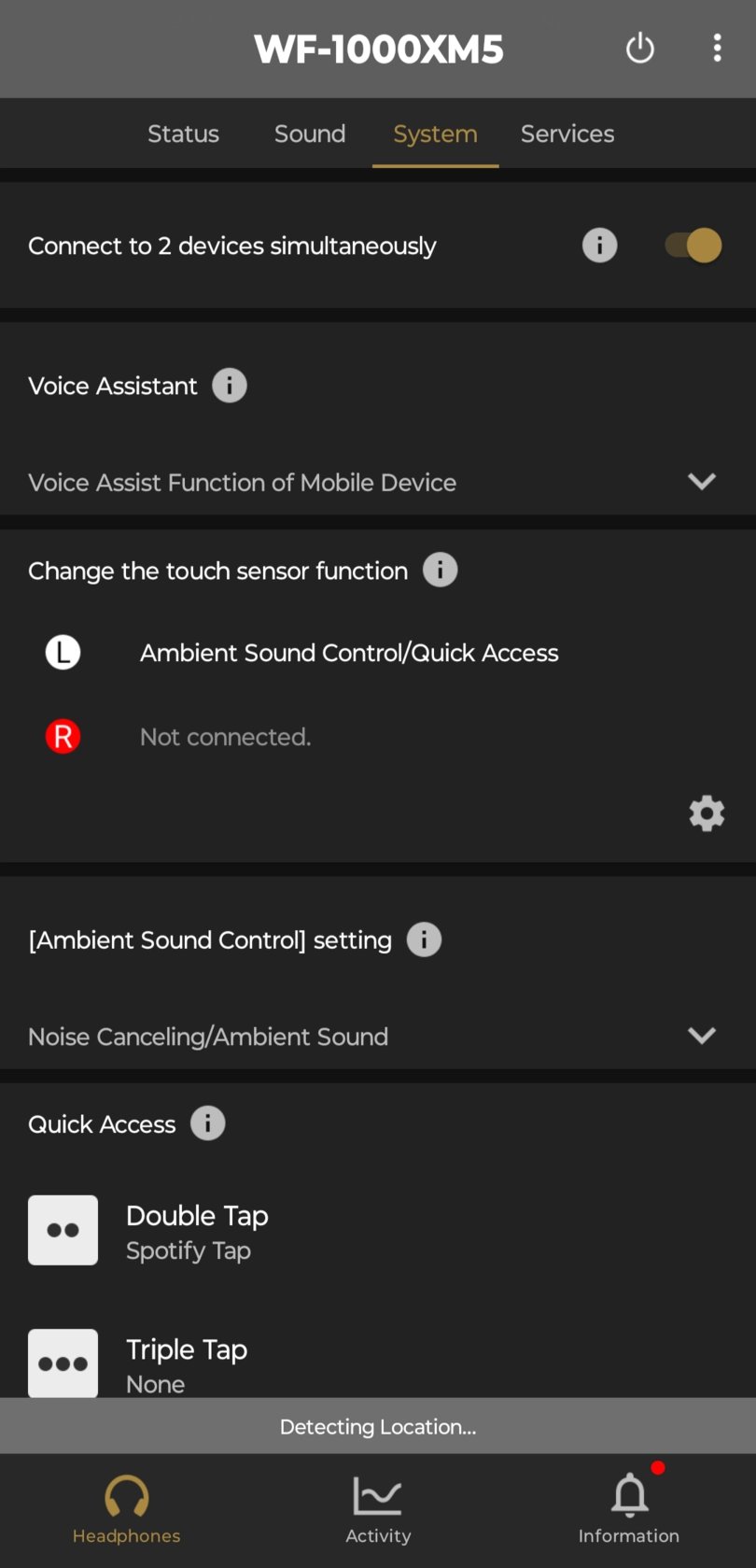The height and width of the screenshot is (1568, 756).
Task: Switch to the Status tab
Action: [183, 134]
